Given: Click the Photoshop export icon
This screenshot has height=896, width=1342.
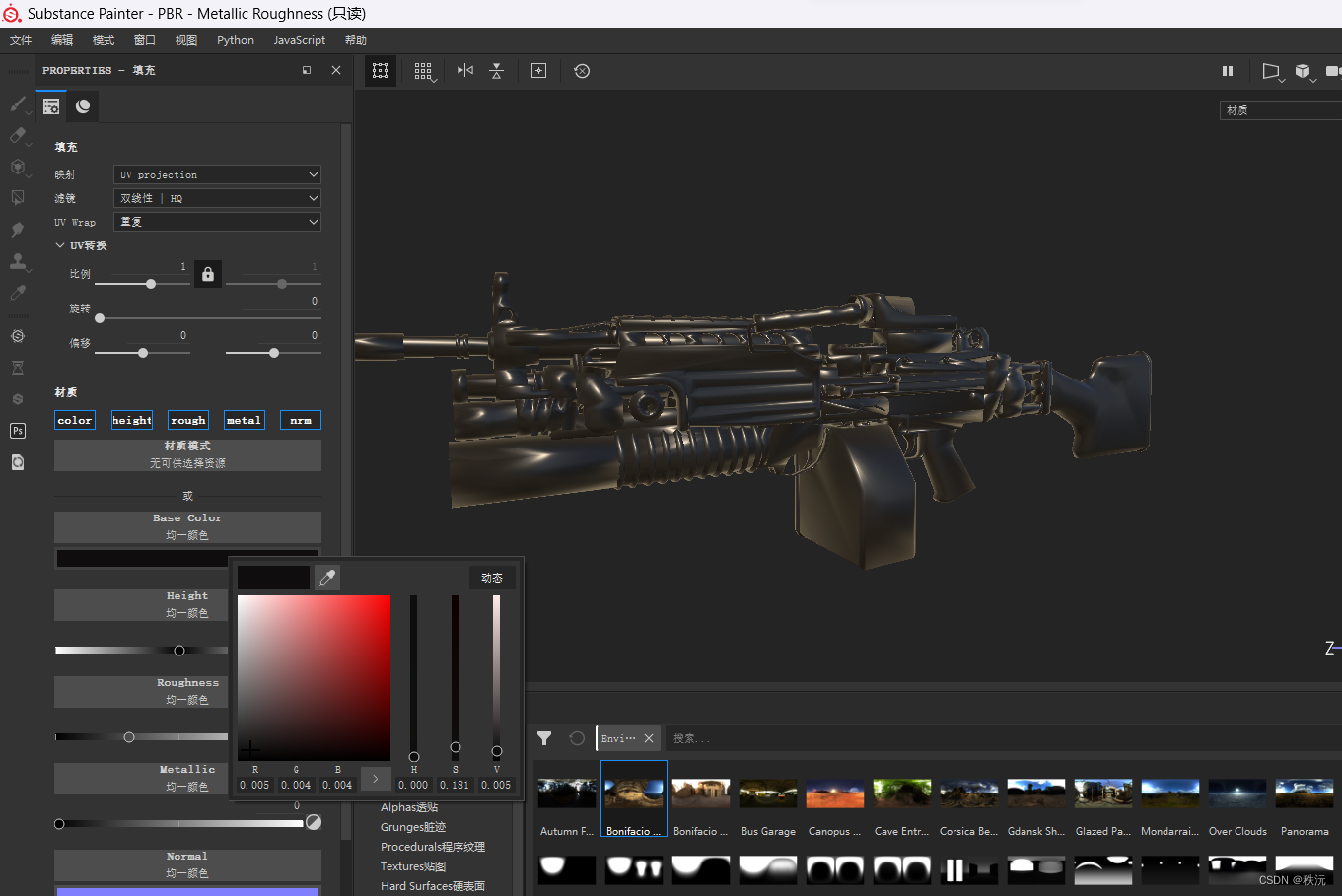Looking at the screenshot, I should 18,431.
